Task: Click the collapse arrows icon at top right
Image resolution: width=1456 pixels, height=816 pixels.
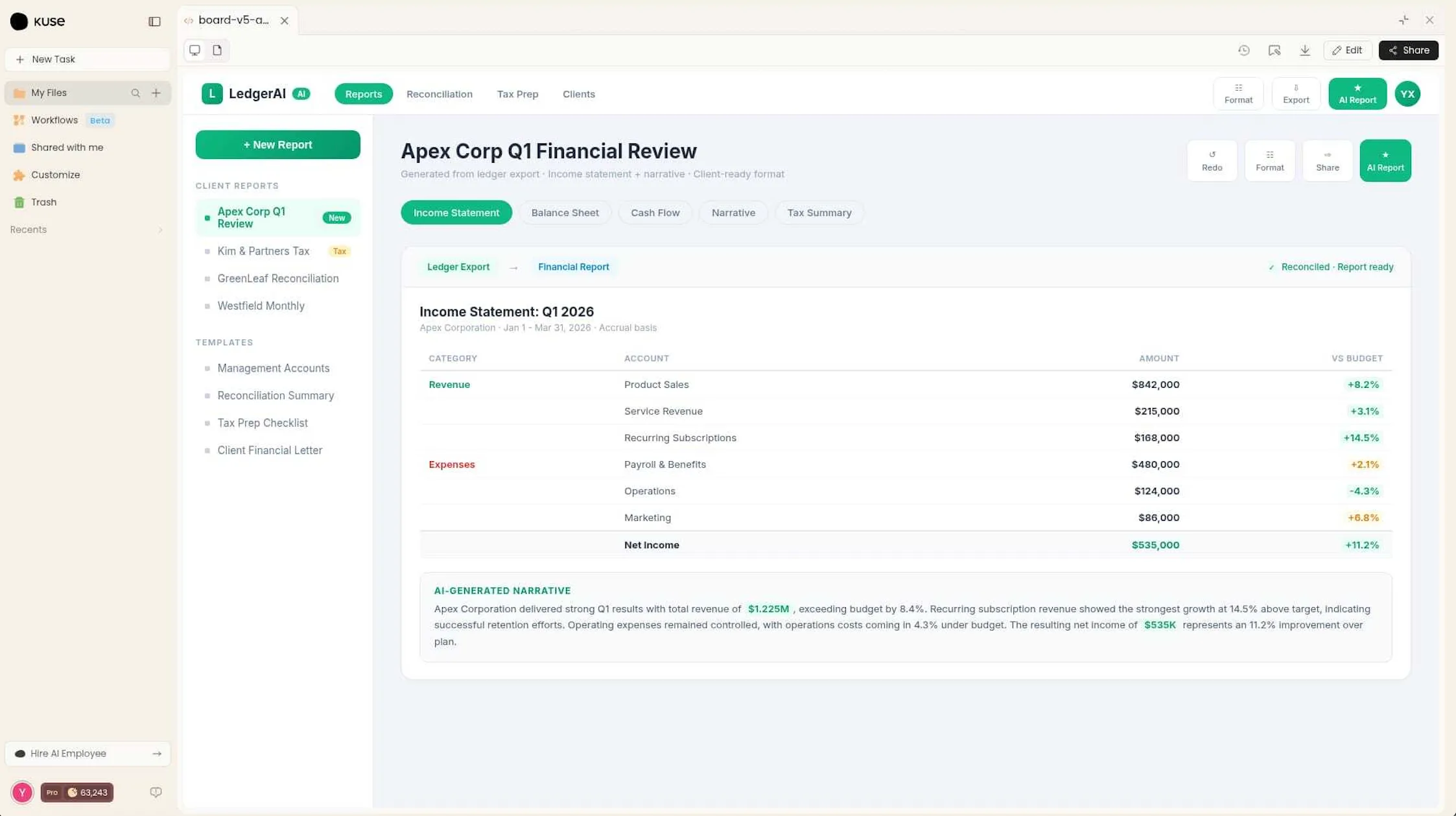Action: pos(1403,20)
